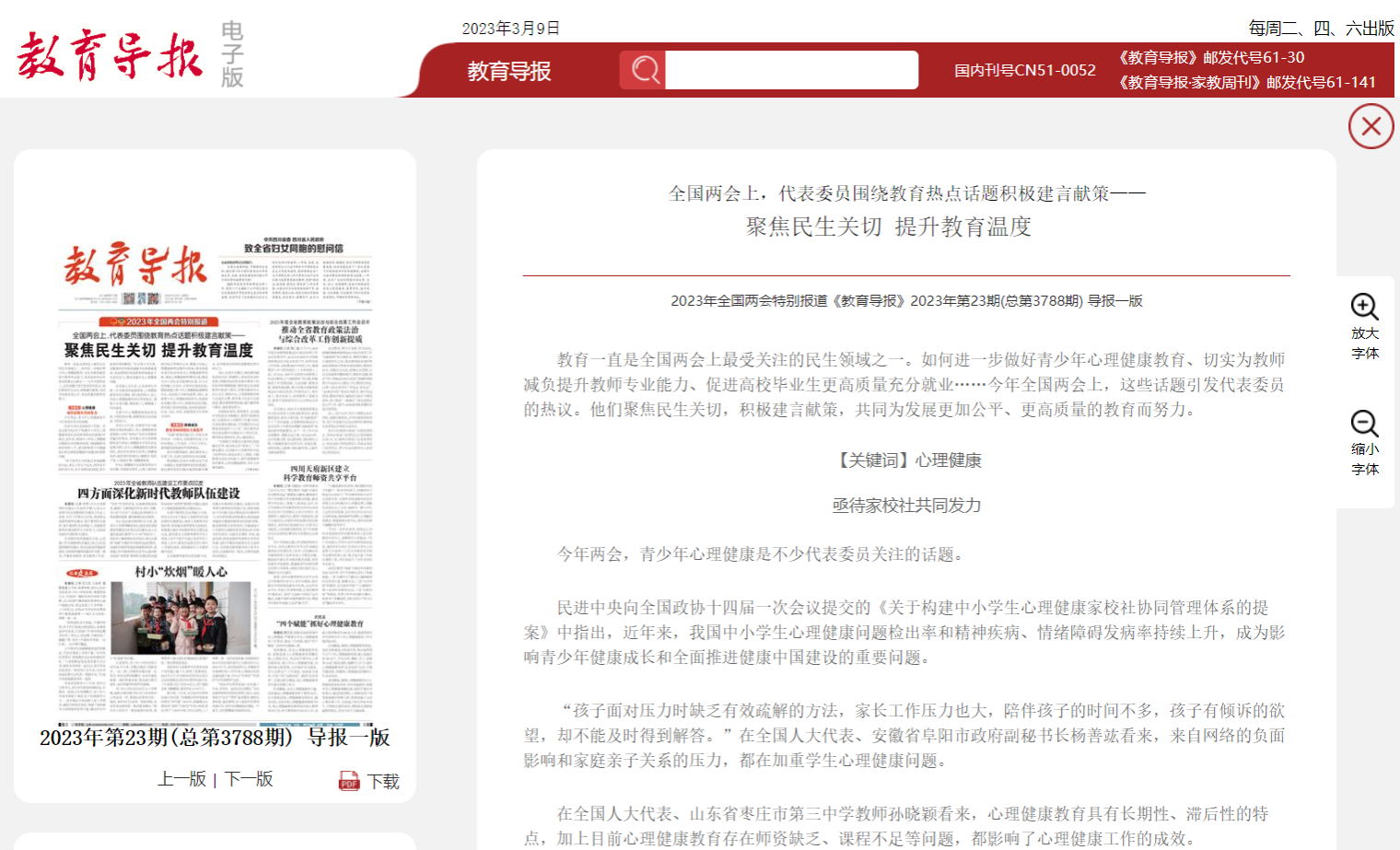Click the 放大字体 enlarge font icon

click(1364, 308)
